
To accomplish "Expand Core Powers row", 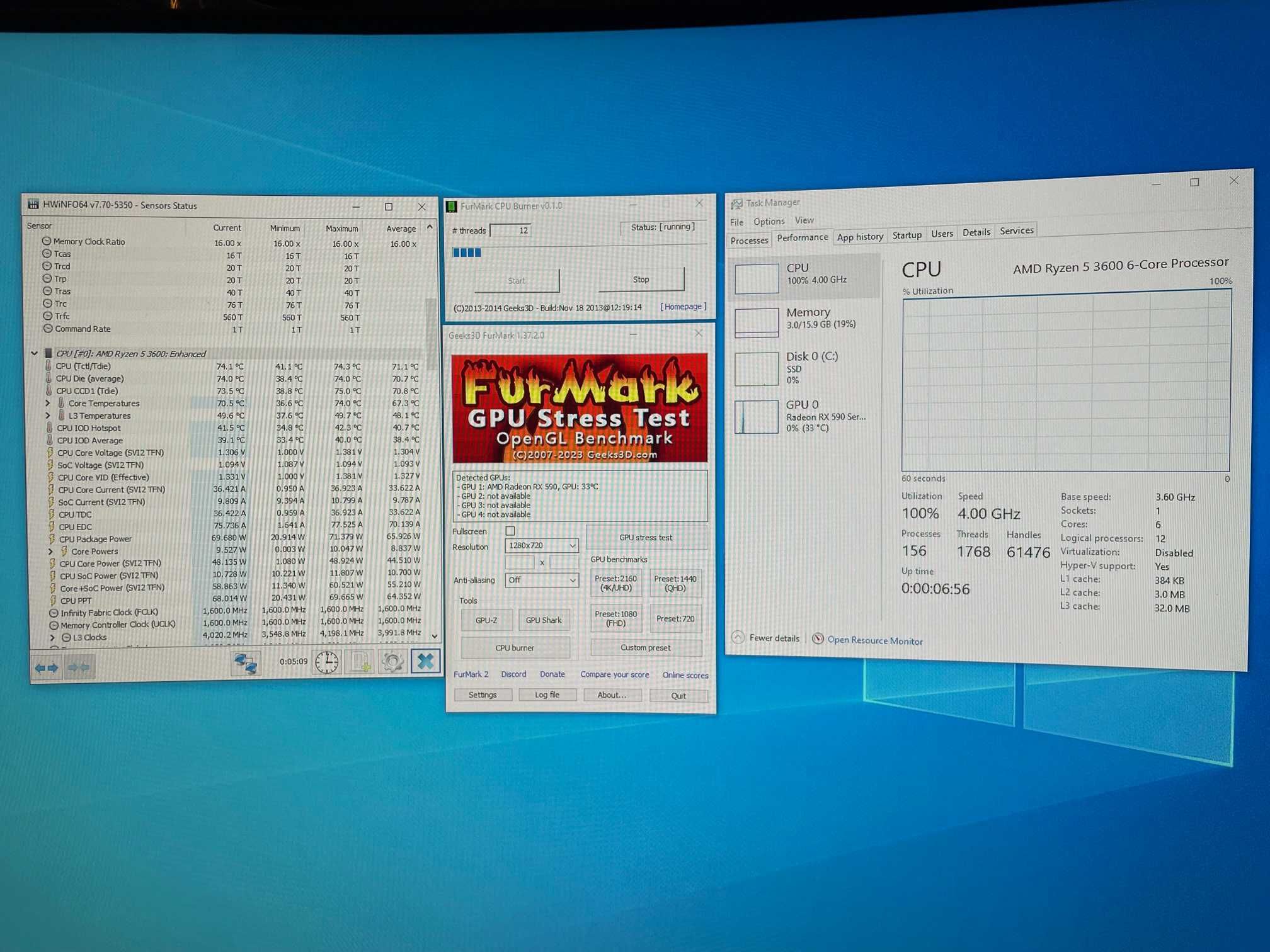I will (x=50, y=551).
